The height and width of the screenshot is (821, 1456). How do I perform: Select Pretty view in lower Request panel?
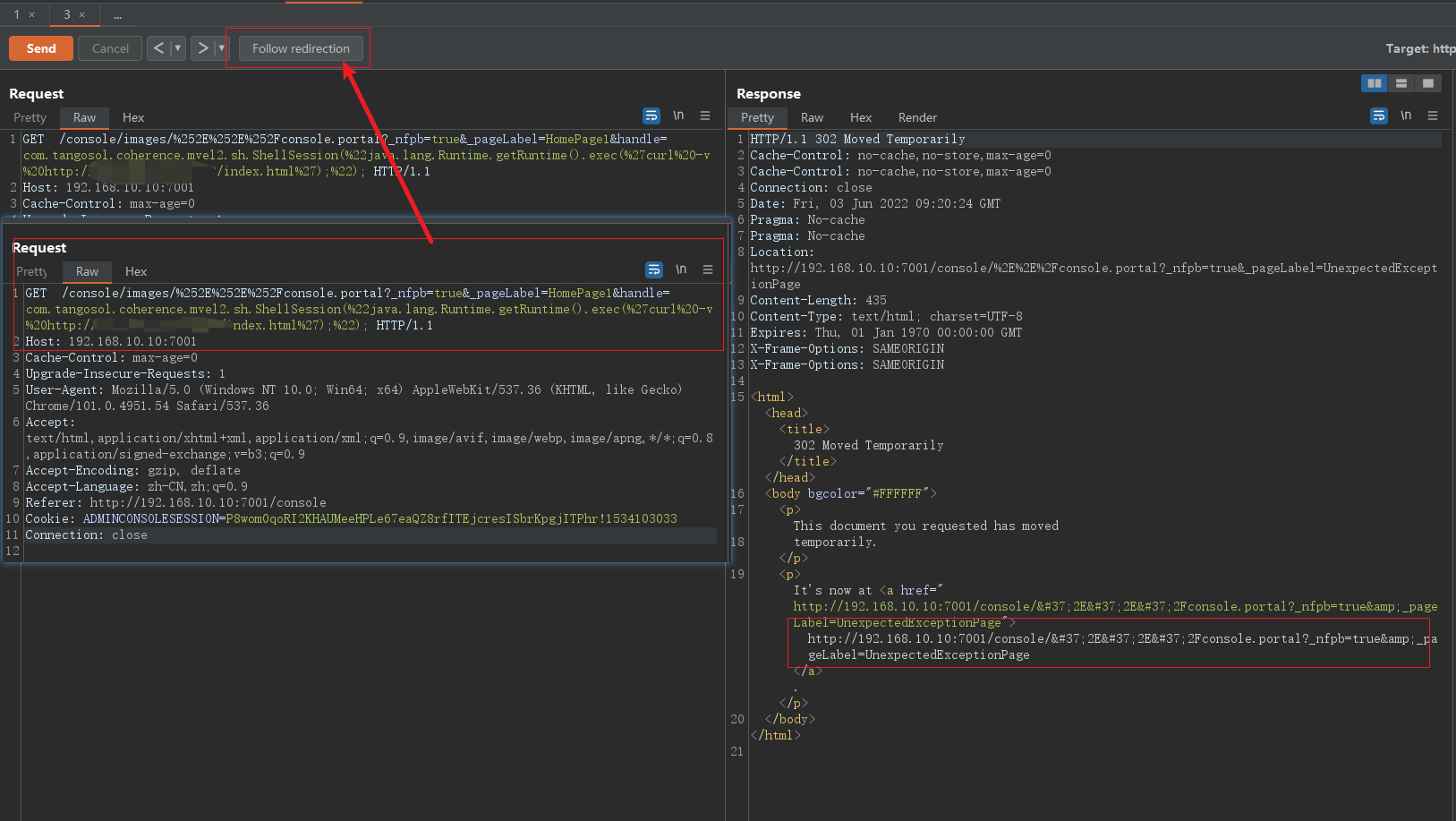point(31,271)
